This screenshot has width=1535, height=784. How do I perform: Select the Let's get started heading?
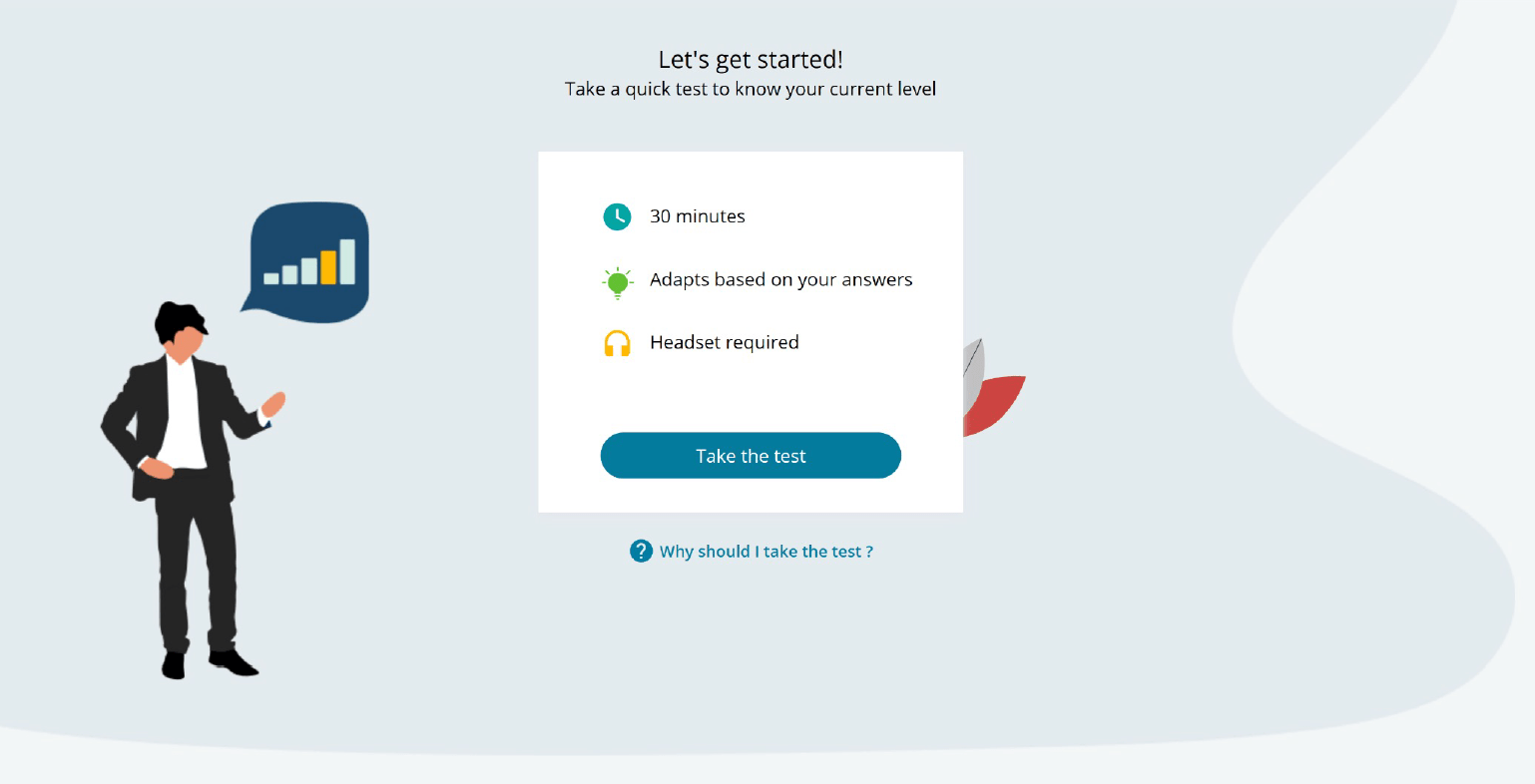pyautogui.click(x=750, y=60)
